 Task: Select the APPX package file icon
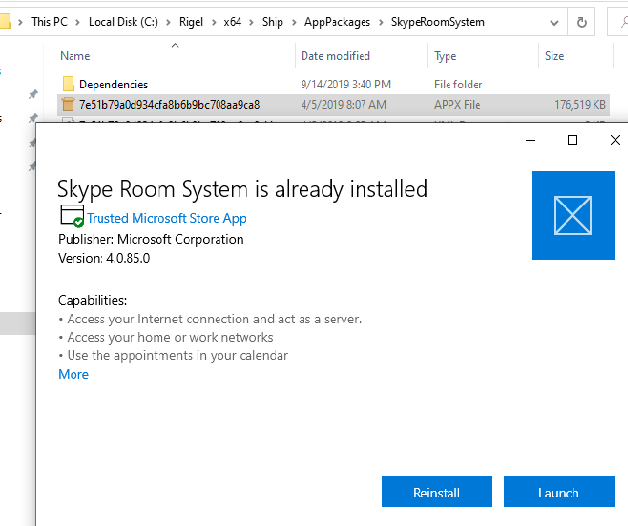(x=68, y=105)
